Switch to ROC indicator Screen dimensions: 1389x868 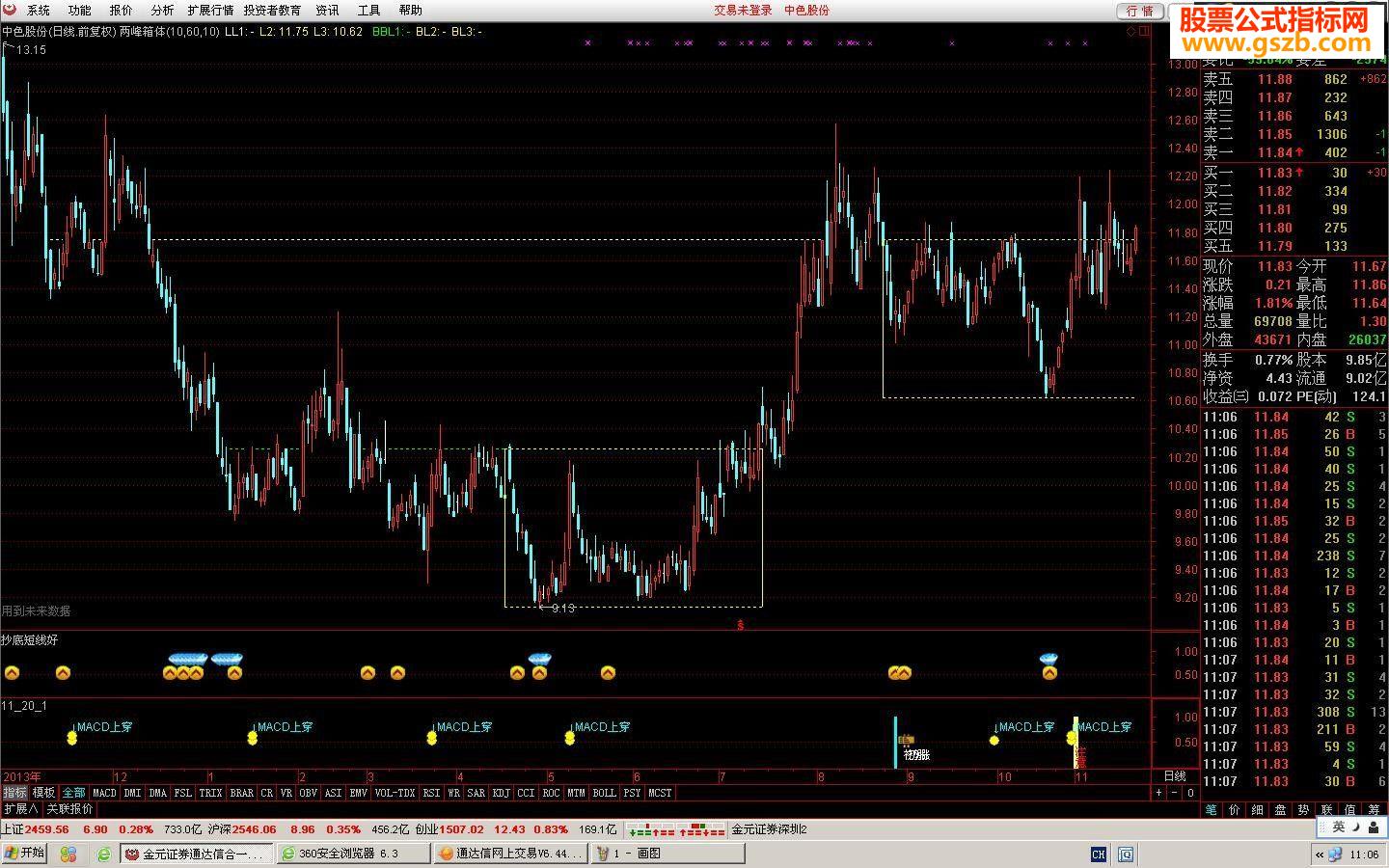(551, 793)
